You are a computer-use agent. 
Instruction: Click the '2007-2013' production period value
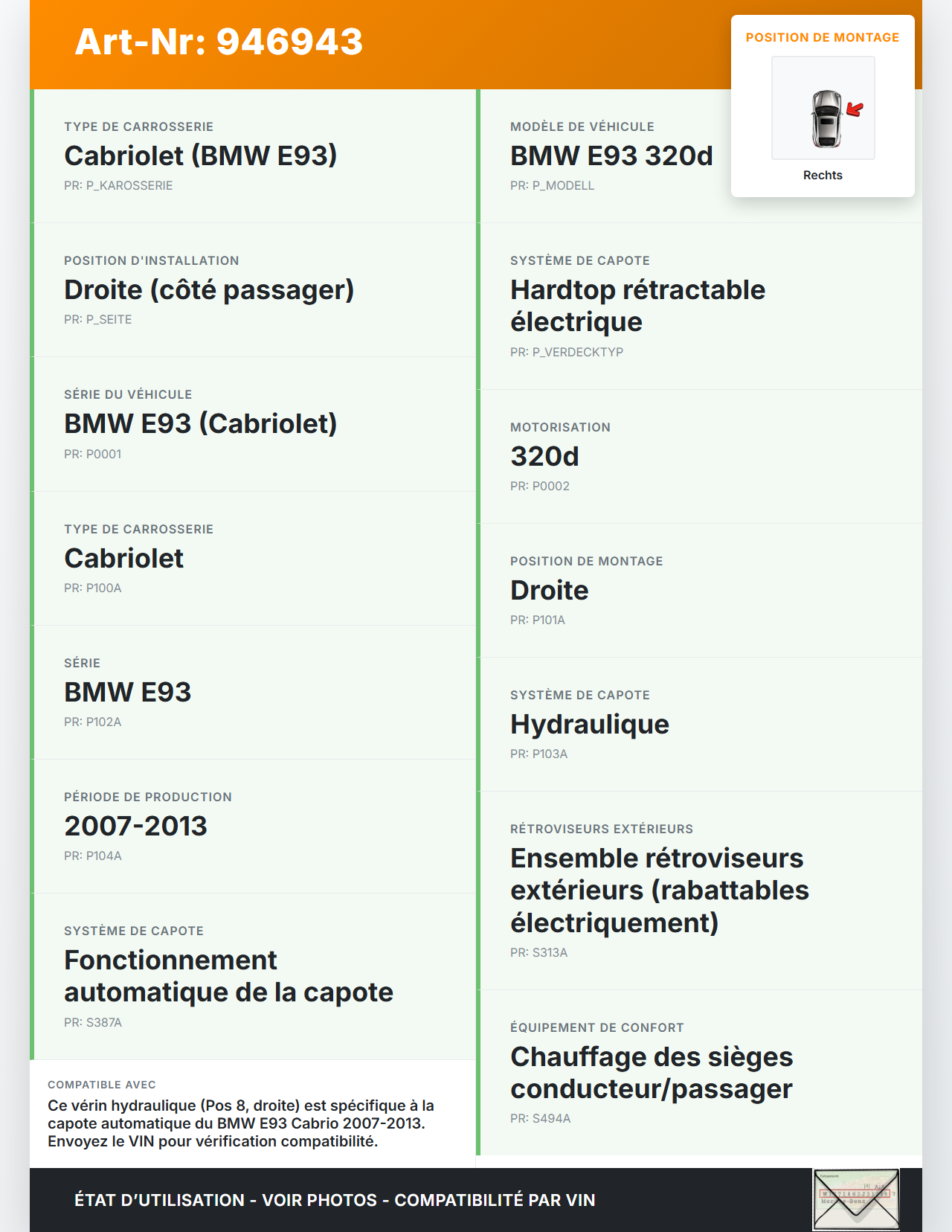pos(135,826)
